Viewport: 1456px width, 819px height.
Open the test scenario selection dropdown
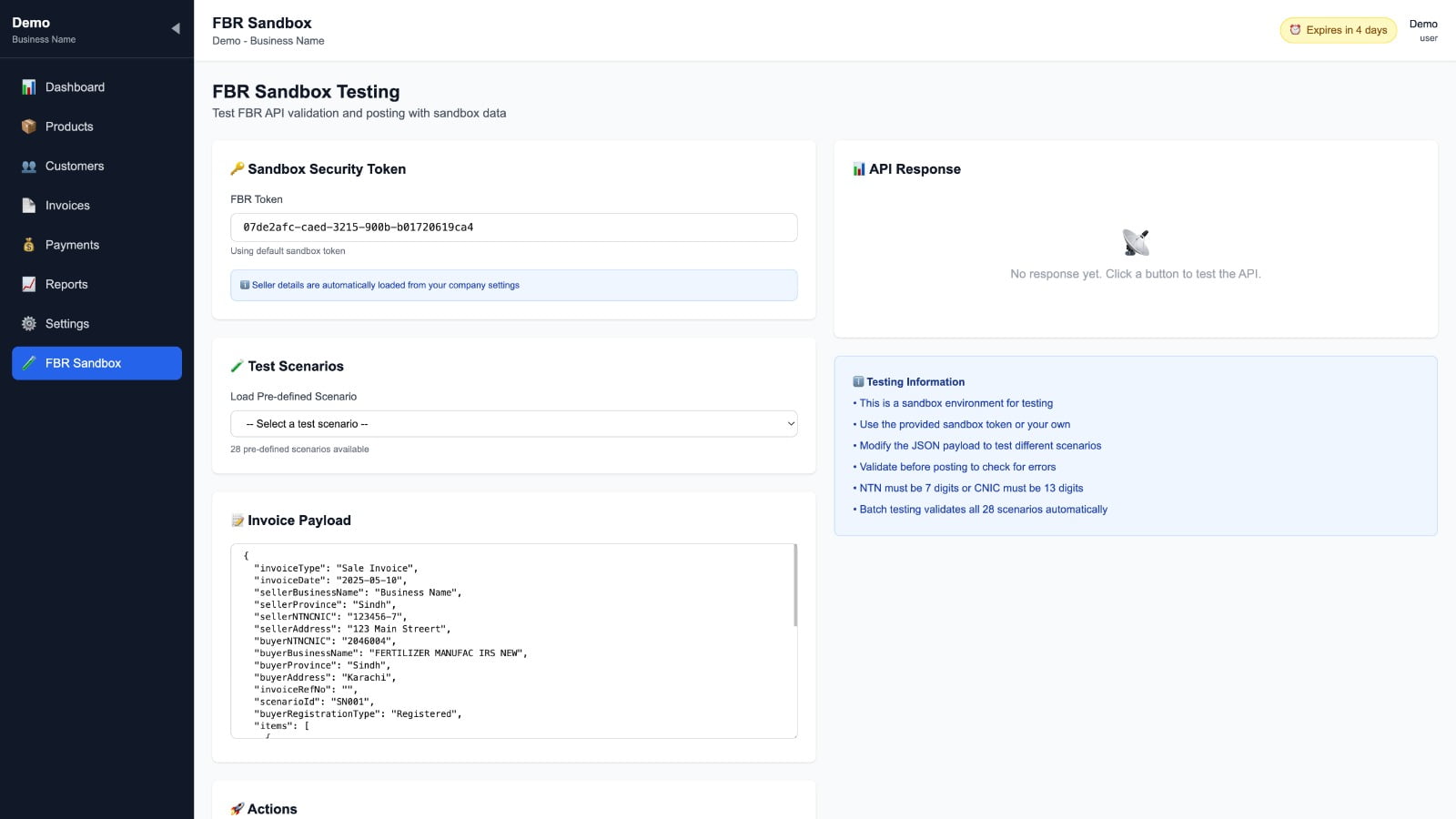tap(513, 423)
